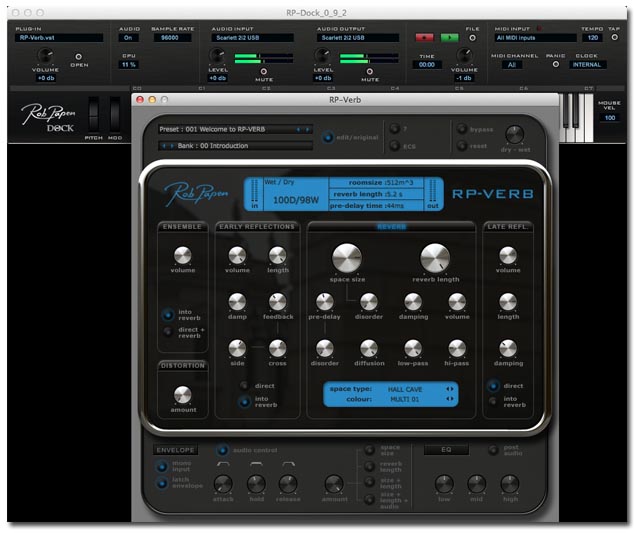The image size is (634, 533).
Task: Toggle envelope mono input
Action: coord(161,466)
